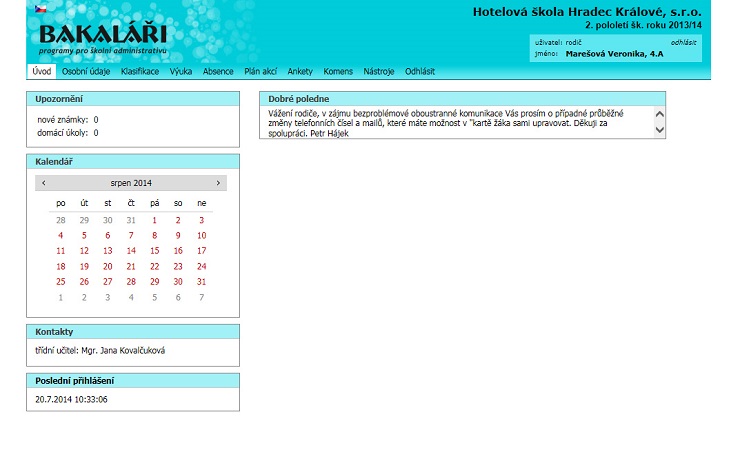Image resolution: width=740 pixels, height=472 pixels.
Task: Open Klasifikace menu
Action: click(140, 71)
